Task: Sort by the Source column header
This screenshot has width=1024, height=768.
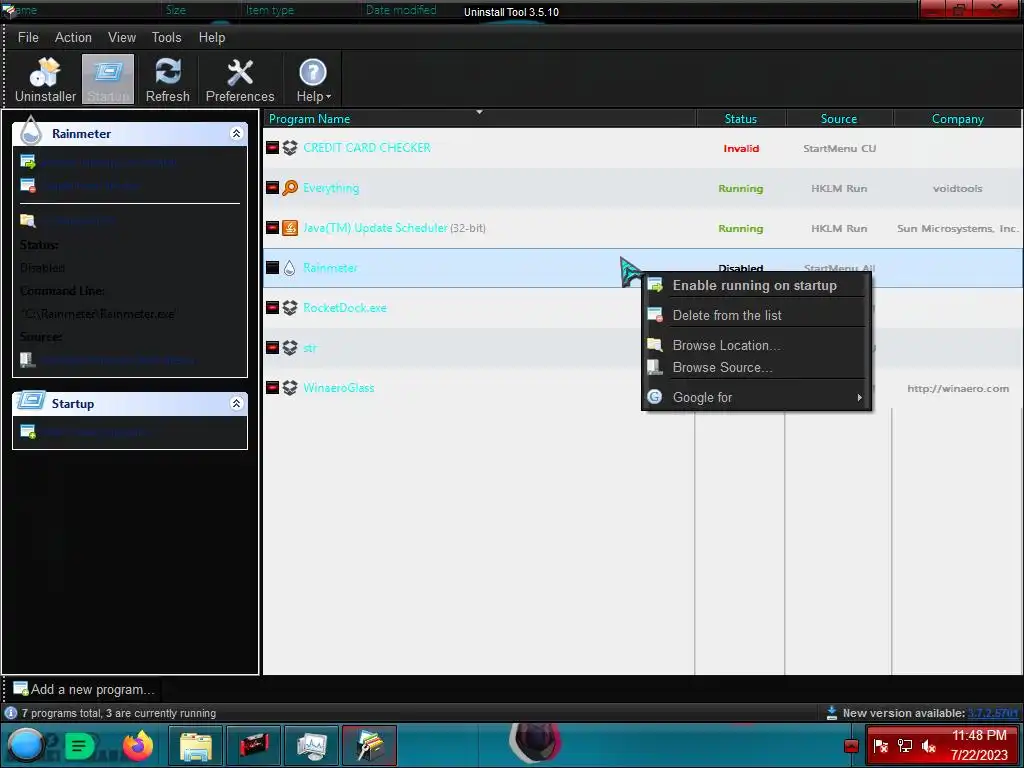Action: (x=839, y=118)
